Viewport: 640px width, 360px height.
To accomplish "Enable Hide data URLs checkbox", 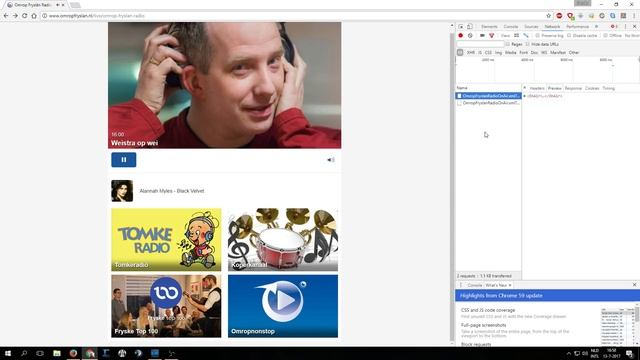I will pos(527,44).
